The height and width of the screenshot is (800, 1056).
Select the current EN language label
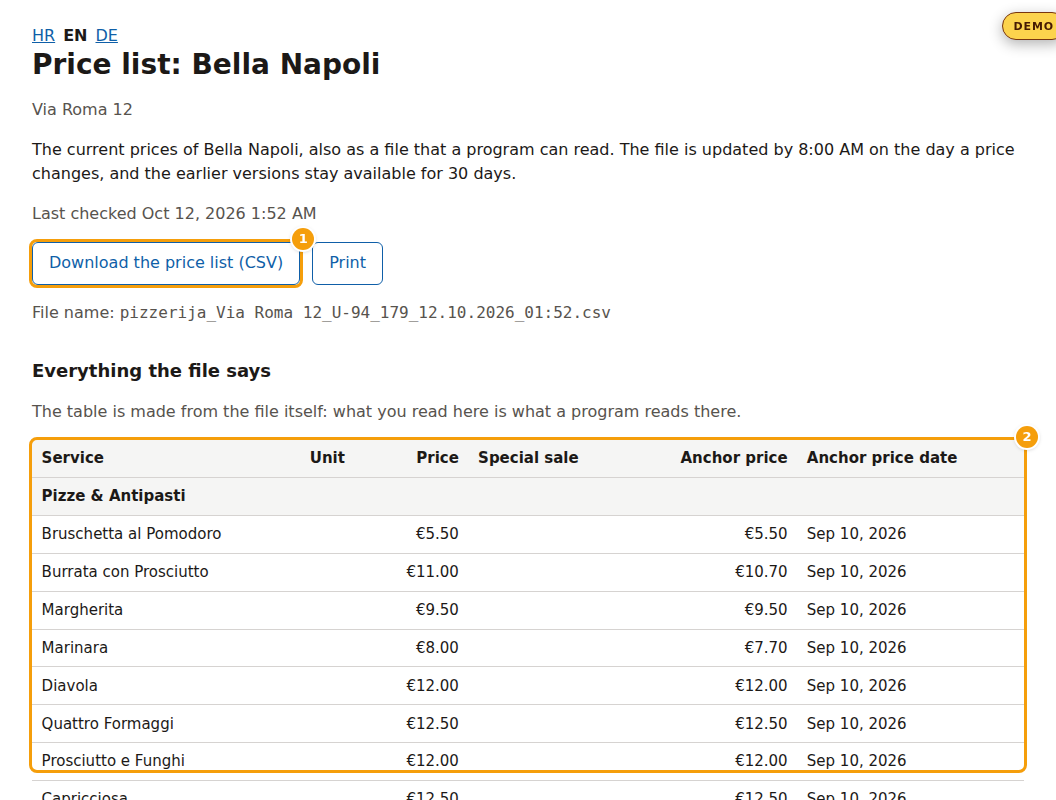click(x=75, y=35)
